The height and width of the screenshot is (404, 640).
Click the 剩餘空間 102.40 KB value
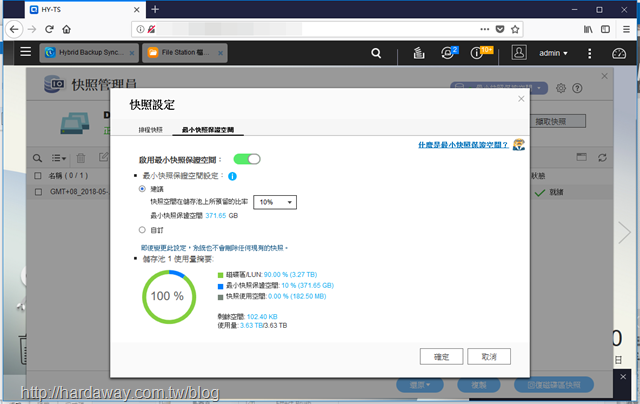(262, 317)
